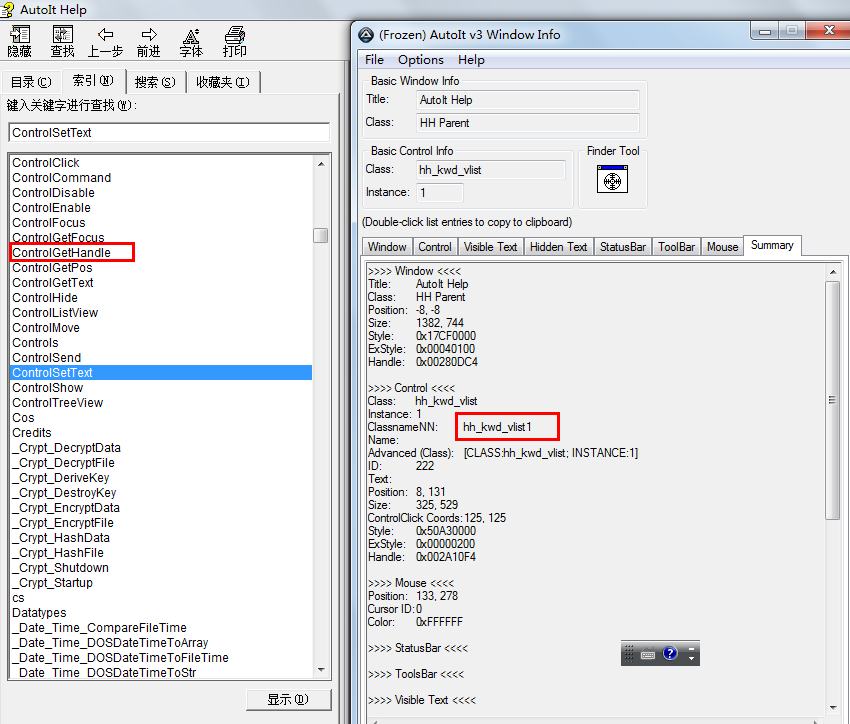Image resolution: width=850 pixels, height=724 pixels.
Task: Switch to the 收藏夹 (Favorites) tab
Action: tap(223, 82)
